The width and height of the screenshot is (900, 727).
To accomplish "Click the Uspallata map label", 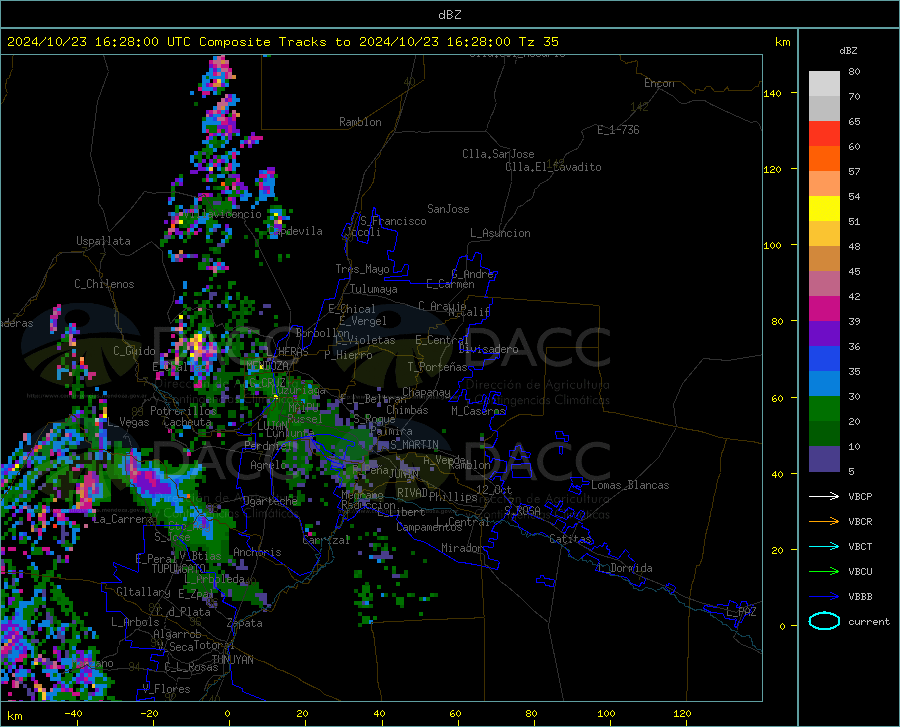I will tap(103, 241).
